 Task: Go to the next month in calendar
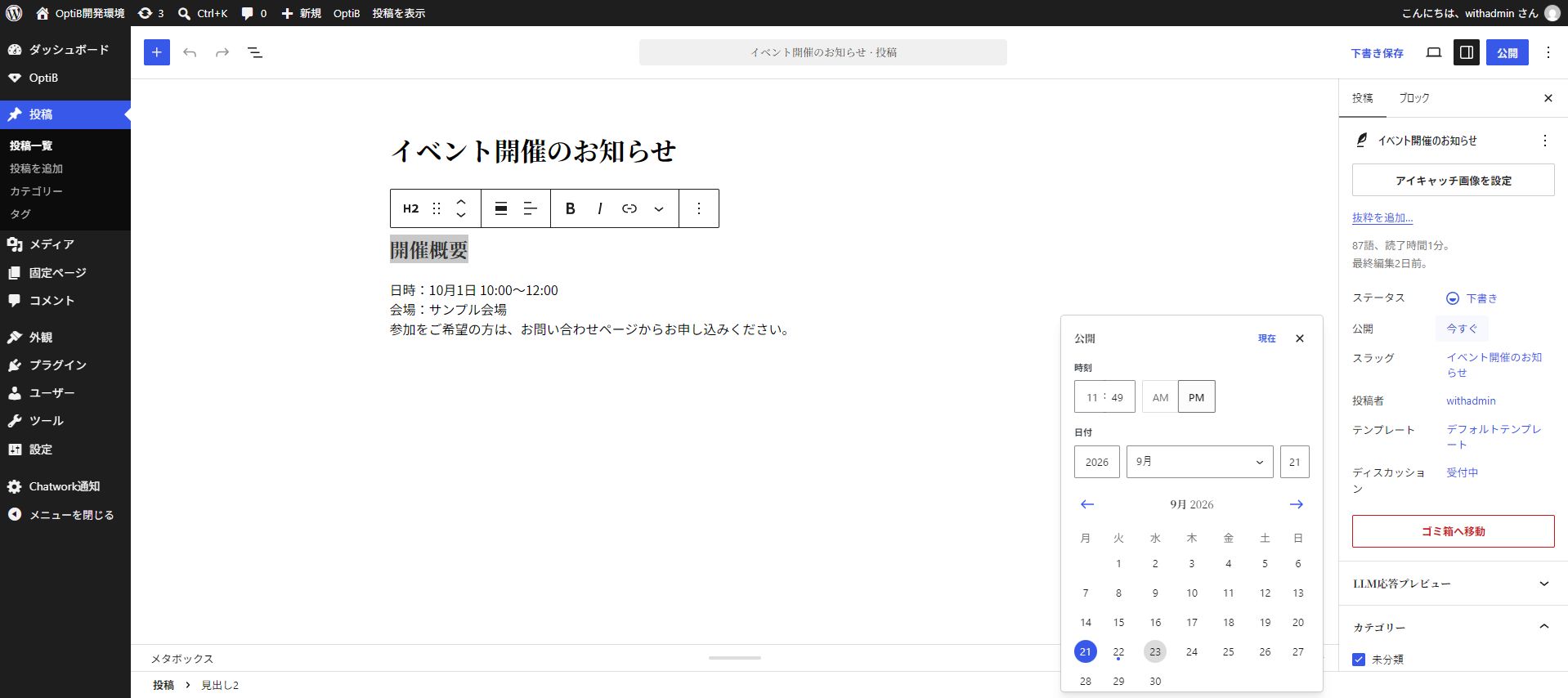tap(1297, 504)
